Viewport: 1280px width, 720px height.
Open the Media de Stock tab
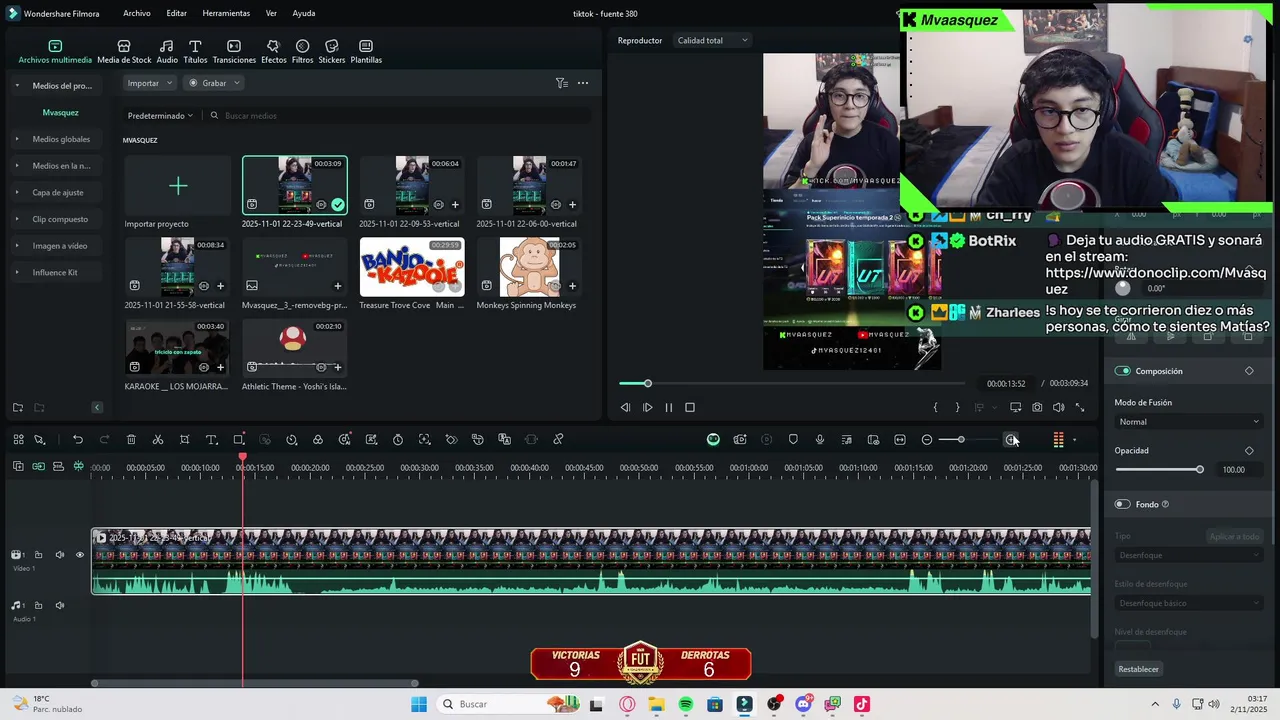(124, 52)
